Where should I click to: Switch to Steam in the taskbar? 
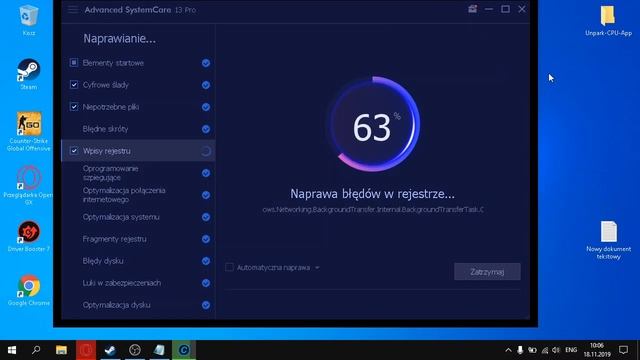(110, 350)
